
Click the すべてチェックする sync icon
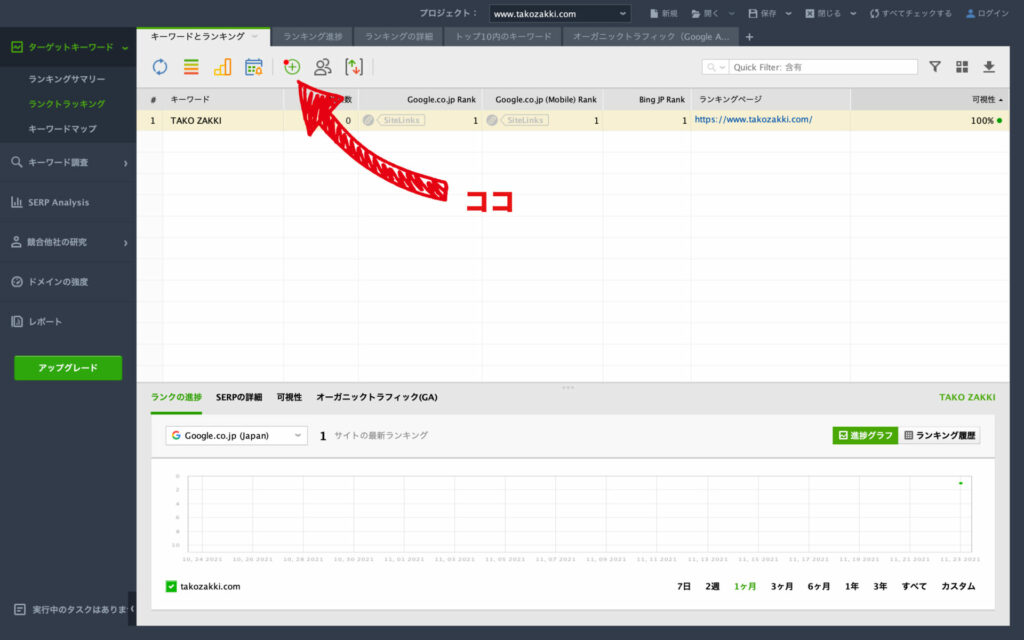pyautogui.click(x=874, y=14)
